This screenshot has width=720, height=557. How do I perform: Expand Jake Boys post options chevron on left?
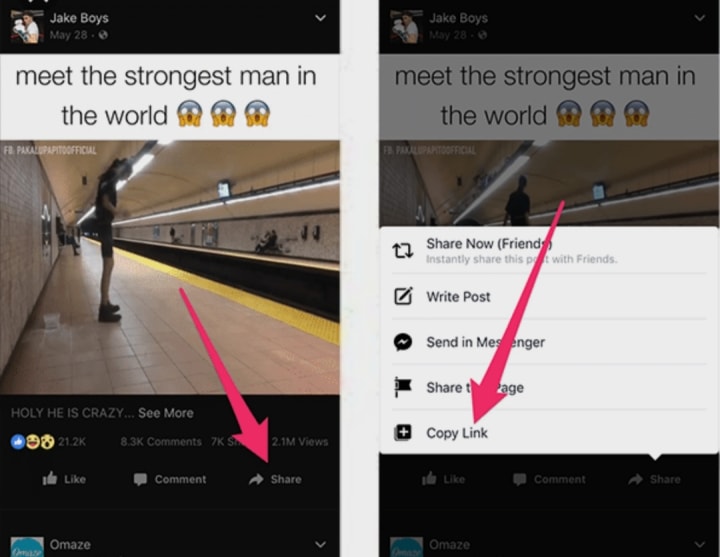(x=321, y=18)
